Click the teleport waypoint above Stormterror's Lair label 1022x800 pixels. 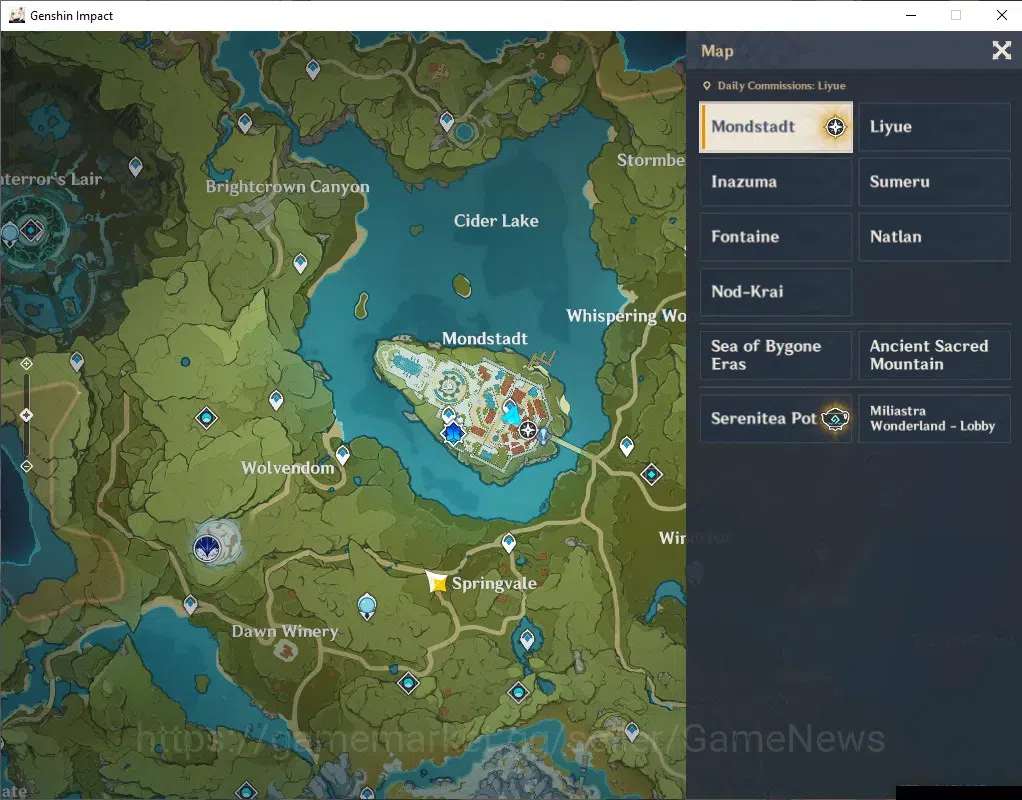[136, 167]
